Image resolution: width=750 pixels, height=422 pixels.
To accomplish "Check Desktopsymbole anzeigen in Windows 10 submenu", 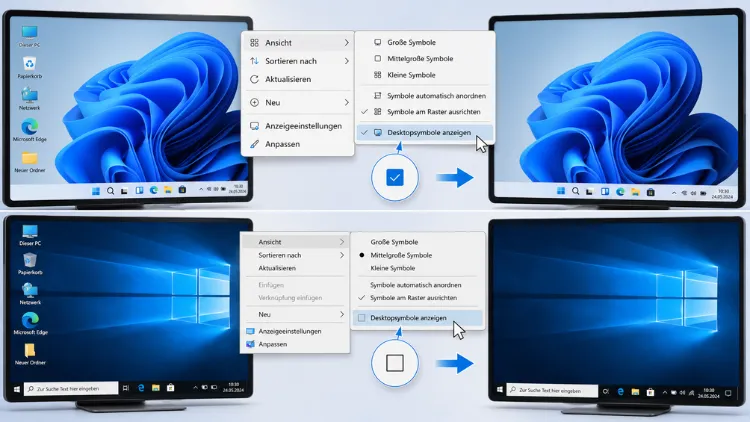I will point(418,318).
